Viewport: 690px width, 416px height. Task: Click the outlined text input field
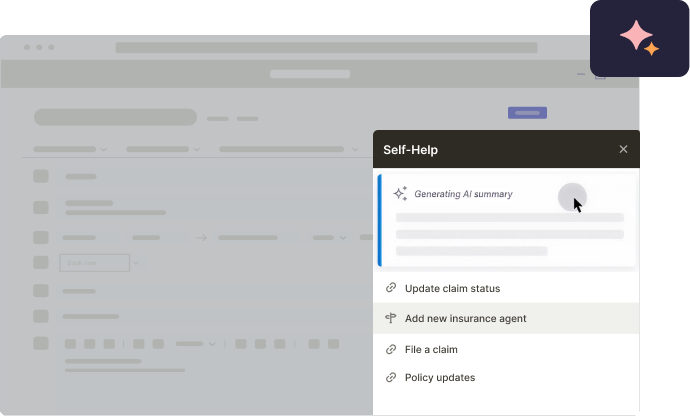pos(94,263)
